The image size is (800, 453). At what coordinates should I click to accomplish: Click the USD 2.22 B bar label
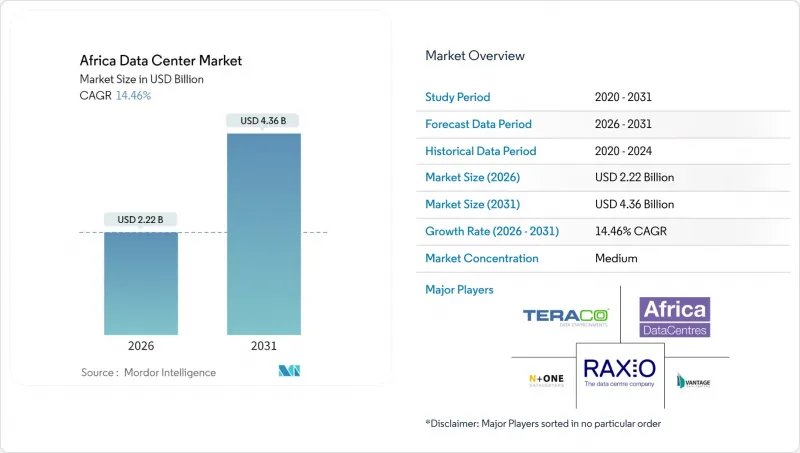click(141, 220)
